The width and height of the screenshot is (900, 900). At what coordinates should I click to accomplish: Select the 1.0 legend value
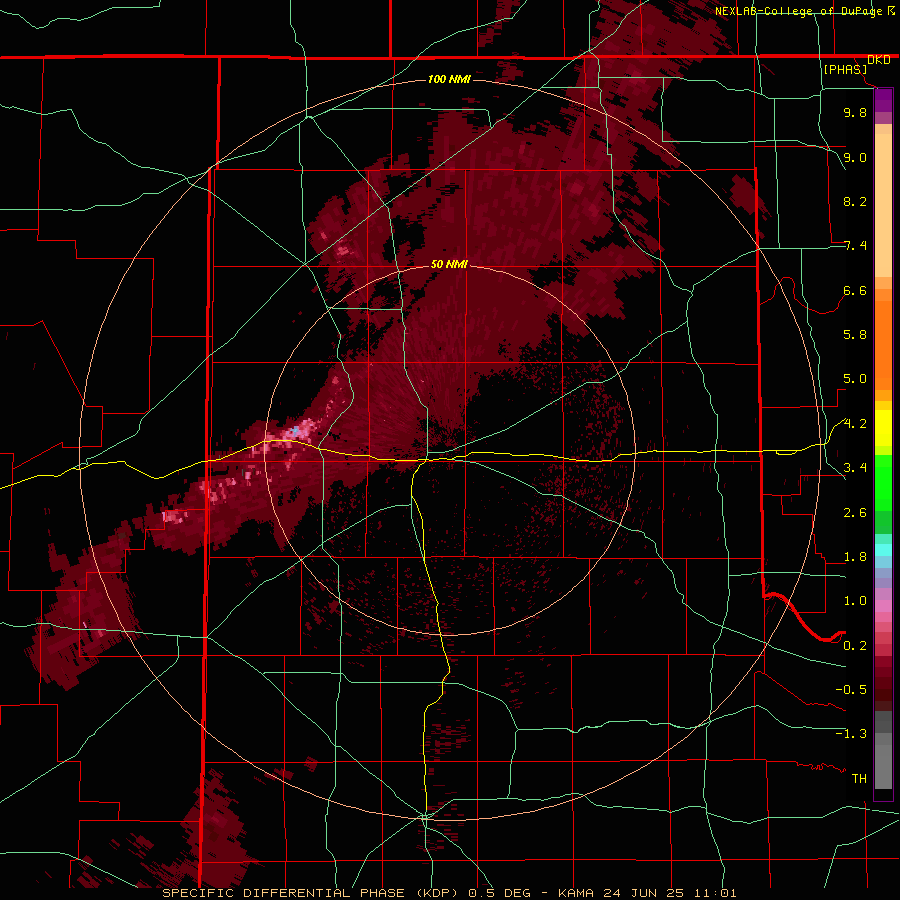[855, 601]
